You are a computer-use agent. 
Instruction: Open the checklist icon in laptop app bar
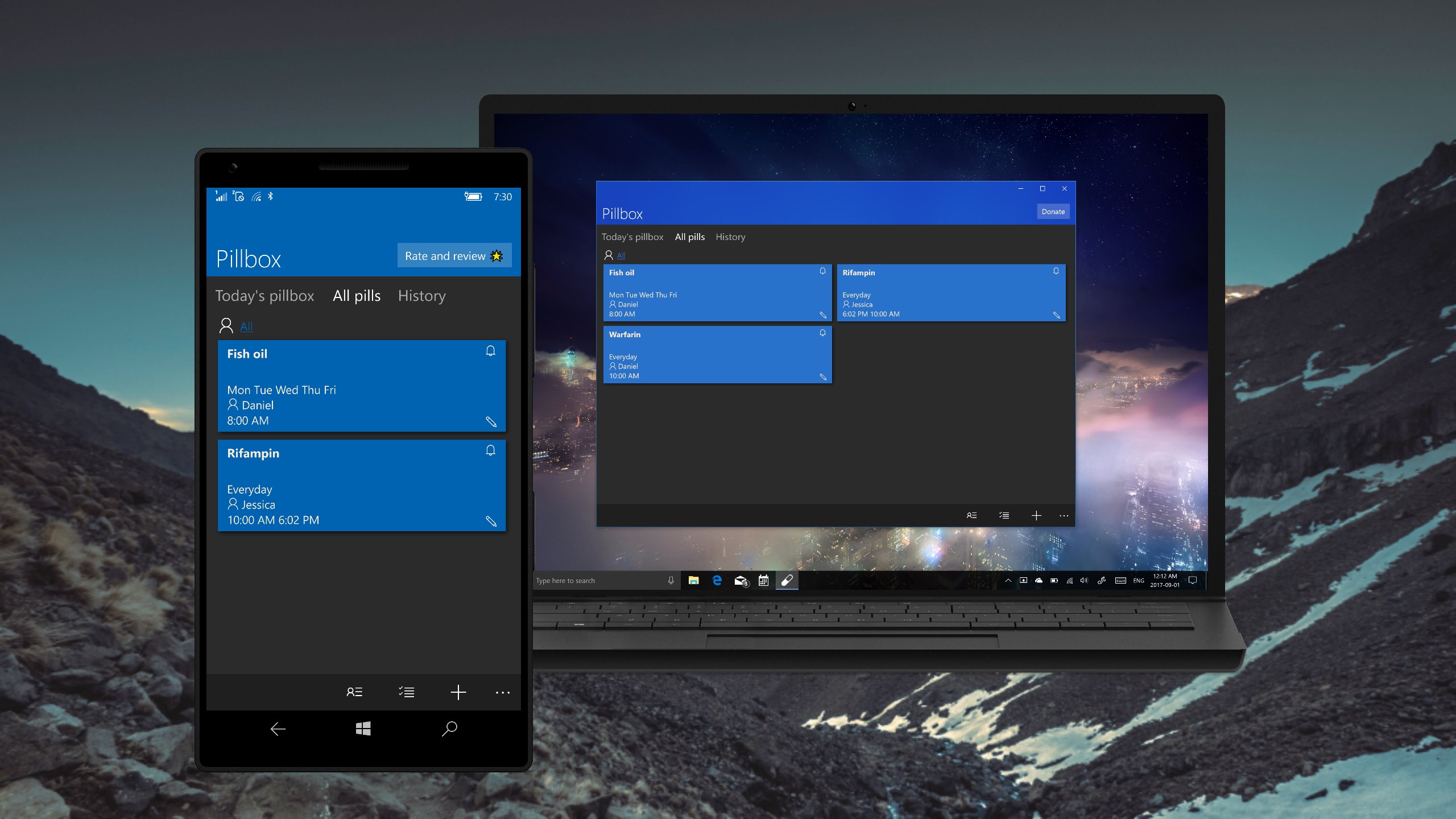click(1004, 515)
